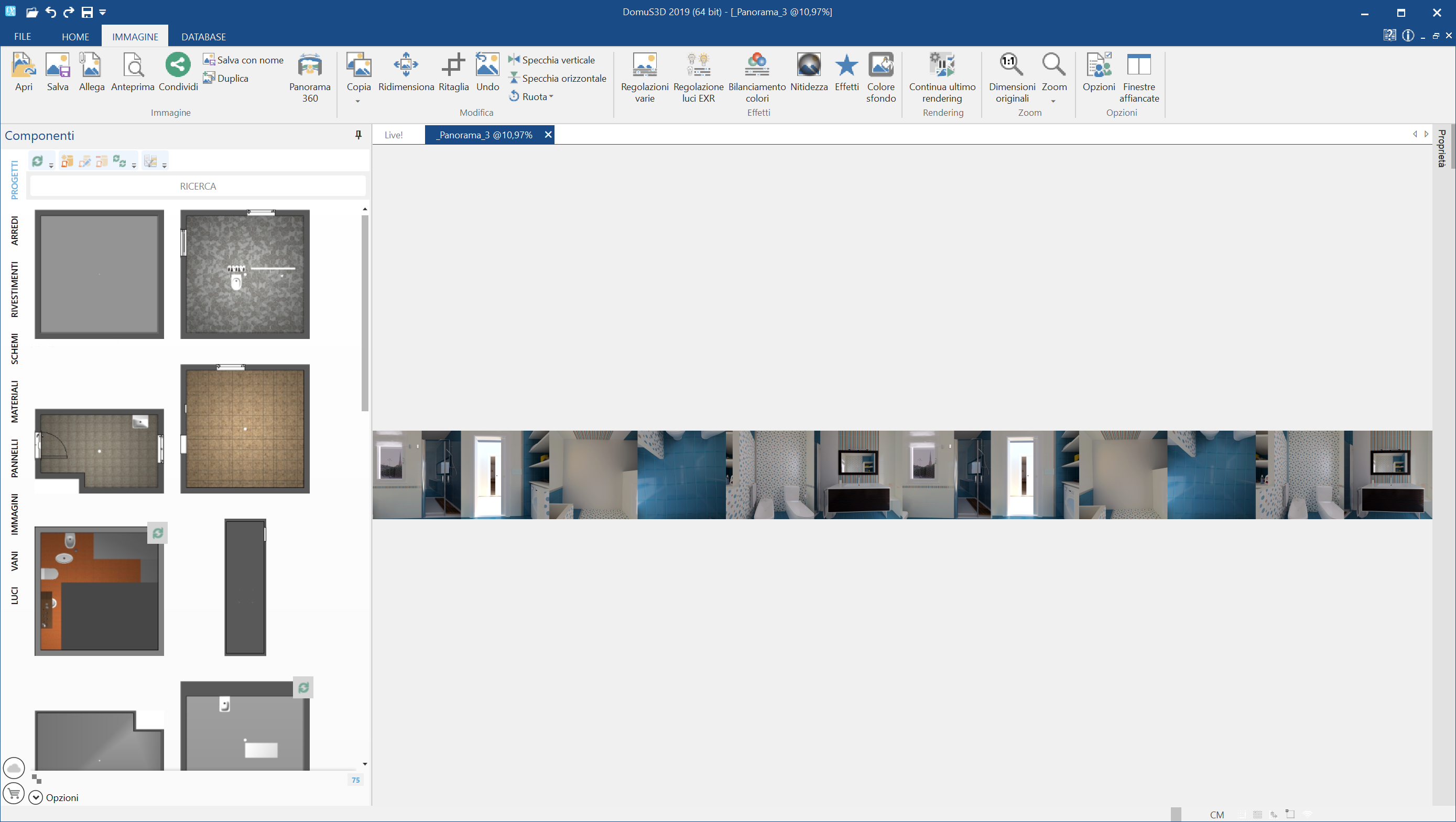Toggle Finestre affiancate tiled windows
This screenshot has height=822, width=1456.
point(1139,78)
